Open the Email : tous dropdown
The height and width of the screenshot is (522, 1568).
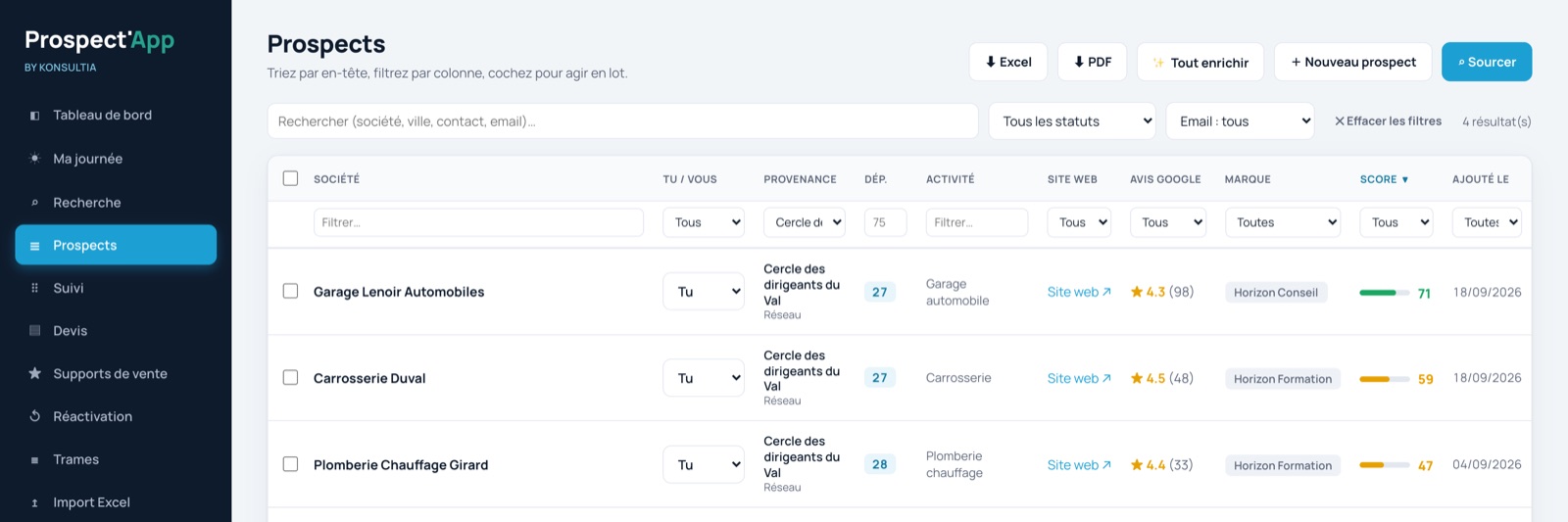pyautogui.click(x=1240, y=121)
